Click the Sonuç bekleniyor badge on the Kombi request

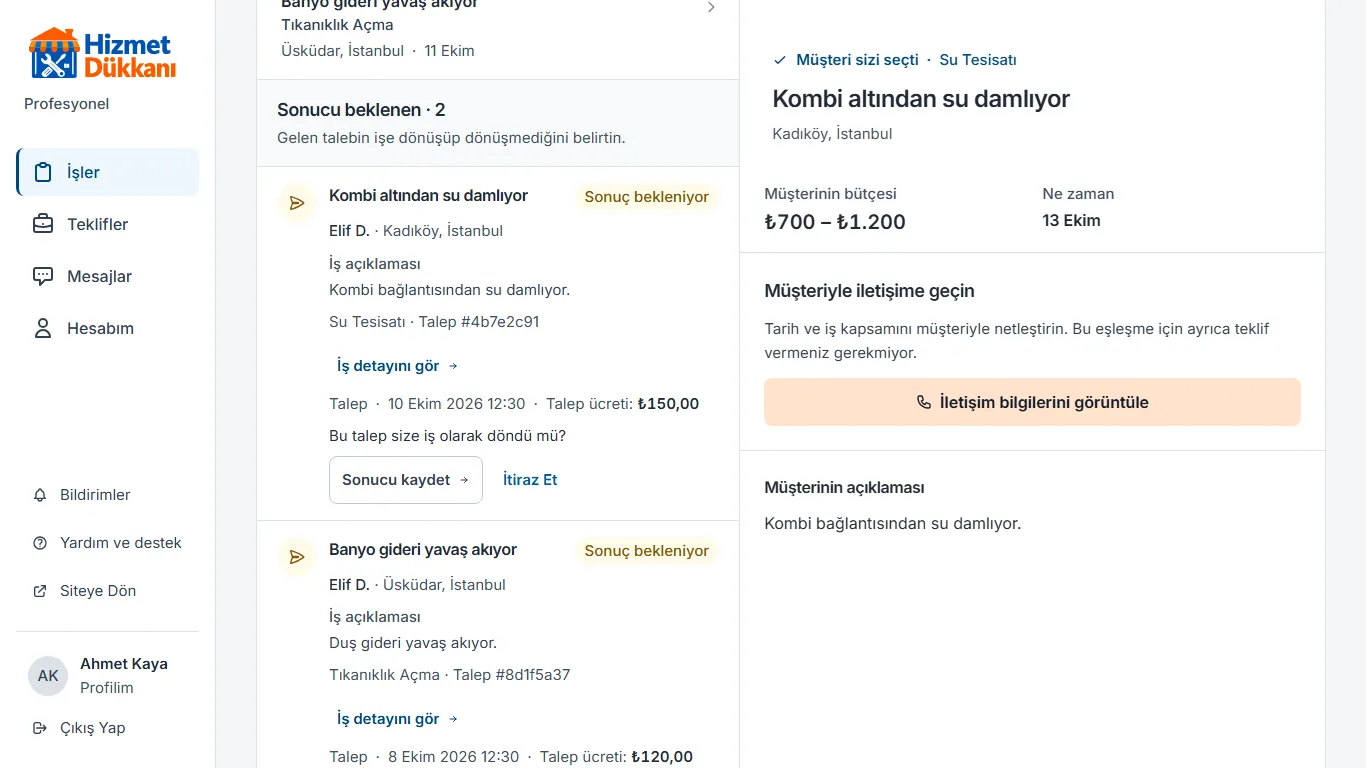(x=647, y=197)
